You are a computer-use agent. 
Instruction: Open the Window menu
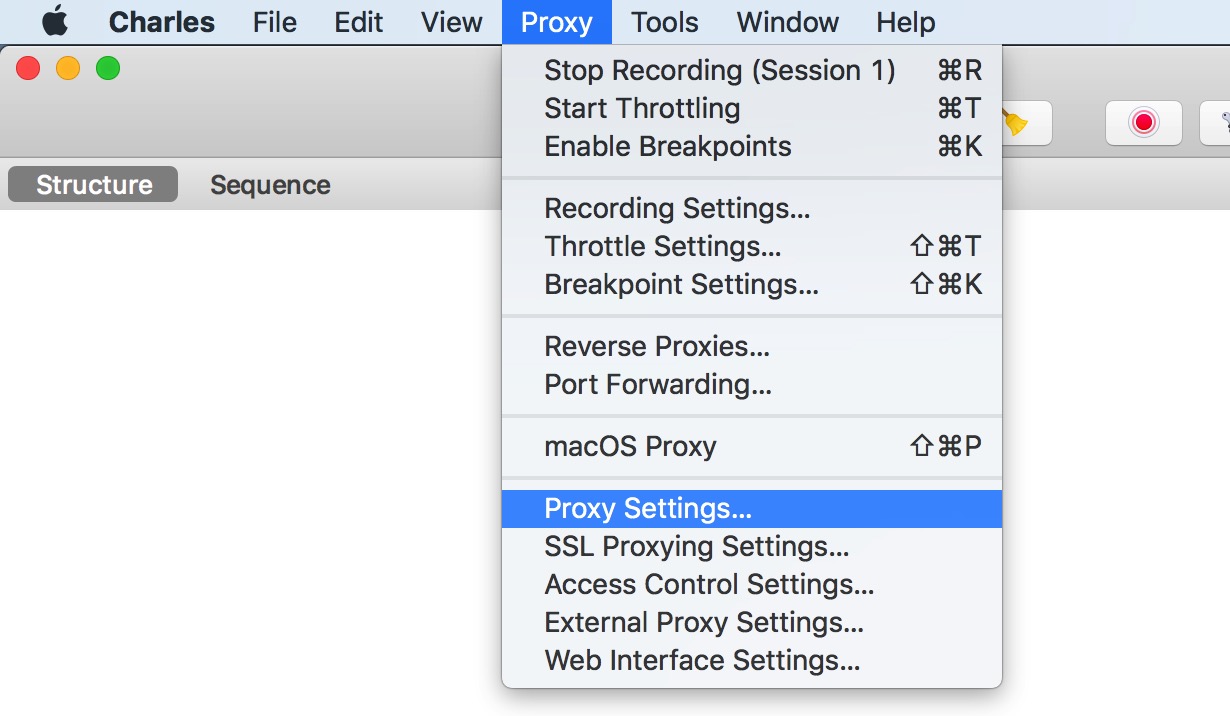click(788, 22)
